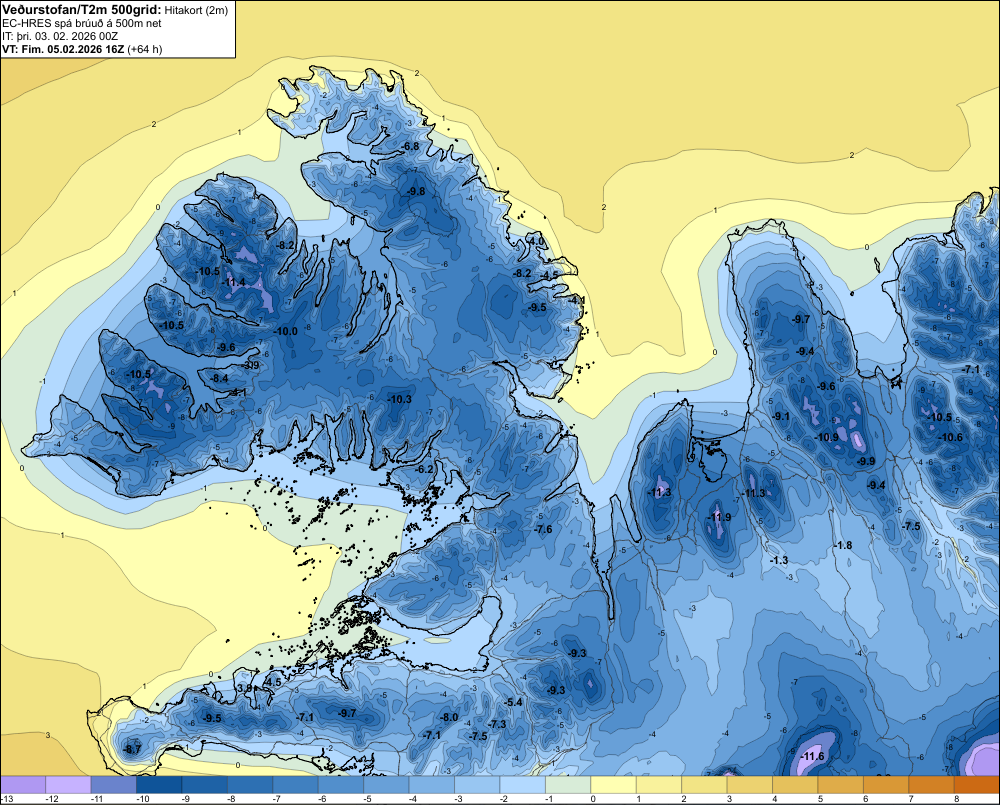1000x805 pixels.
Task: Click the VT valid time line 16Z
Action: [82, 49]
